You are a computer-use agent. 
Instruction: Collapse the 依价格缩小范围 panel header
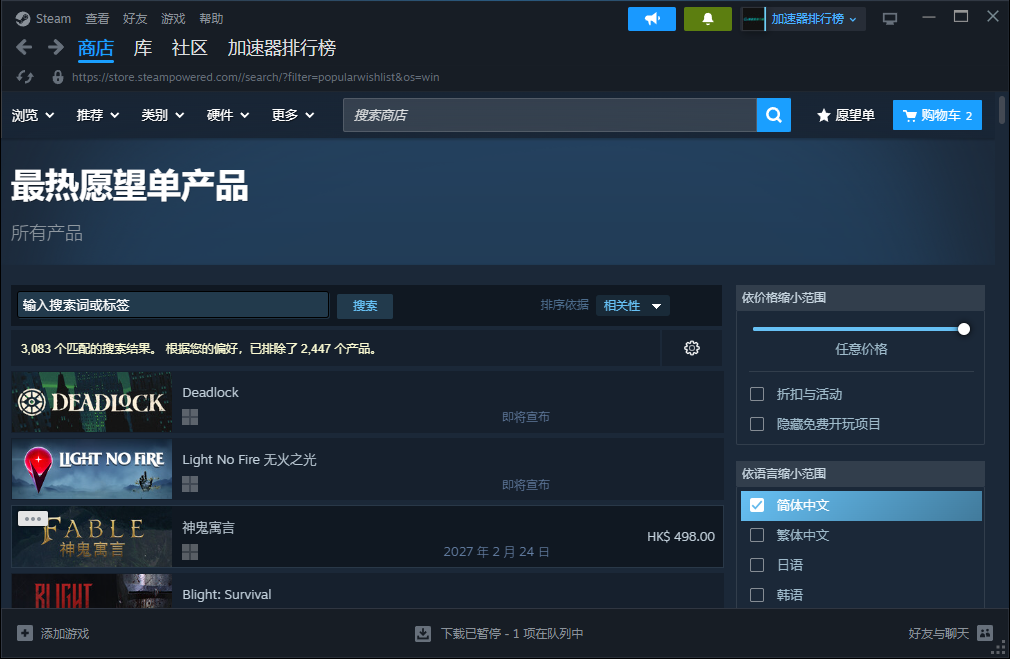[x=860, y=298]
